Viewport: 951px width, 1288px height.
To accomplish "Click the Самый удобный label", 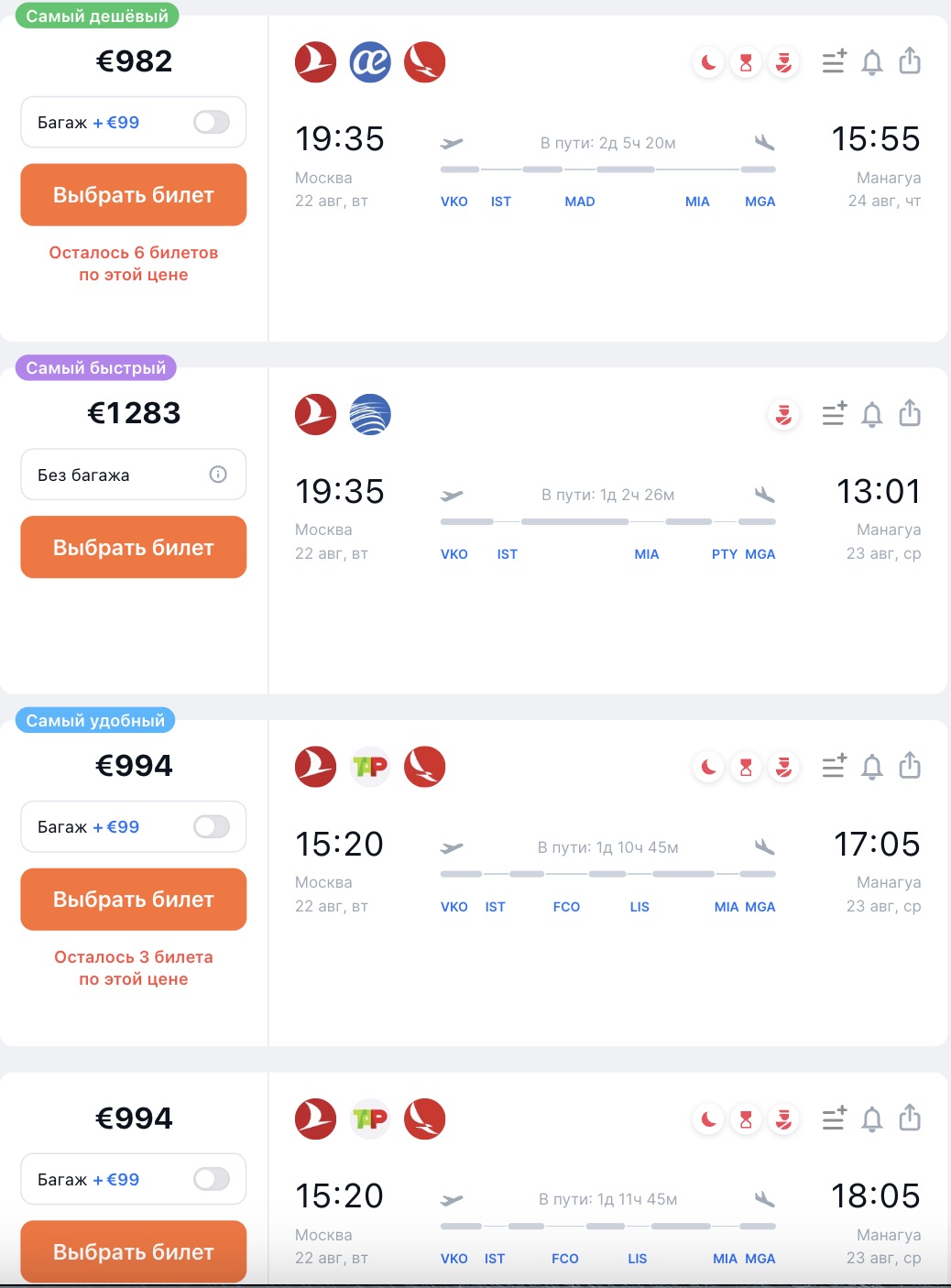I will point(95,721).
